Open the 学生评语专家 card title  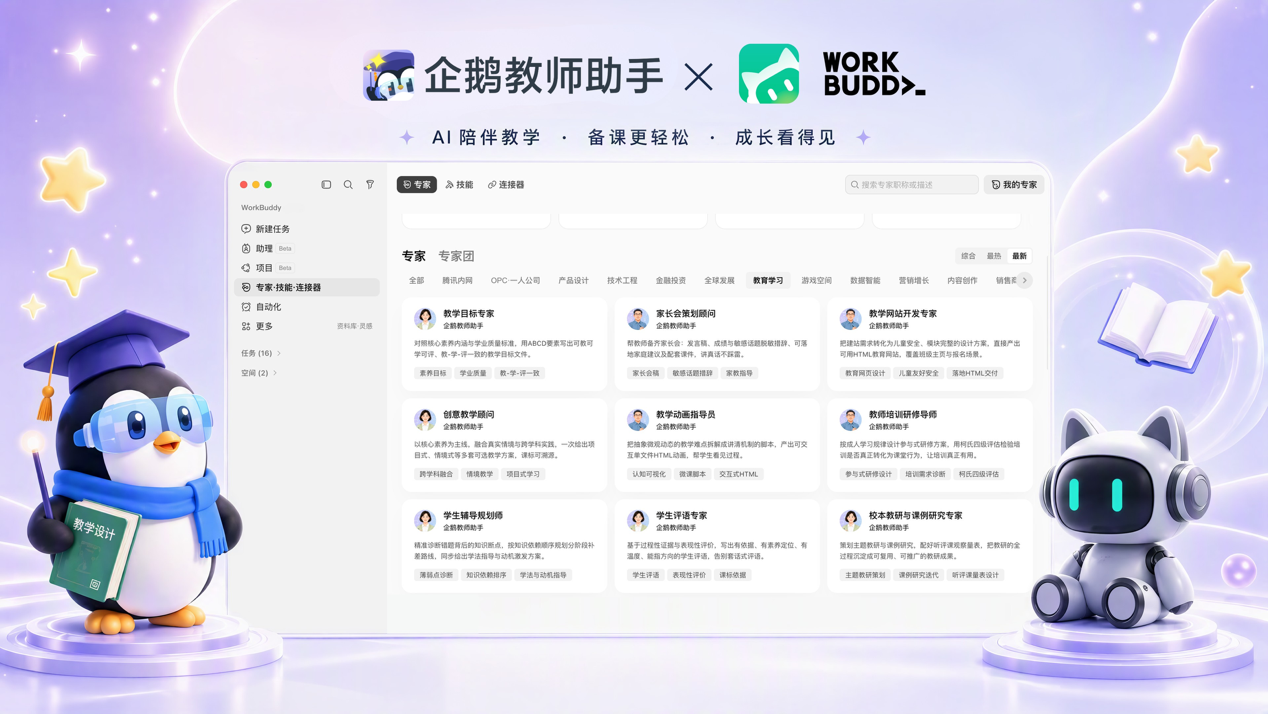(682, 516)
